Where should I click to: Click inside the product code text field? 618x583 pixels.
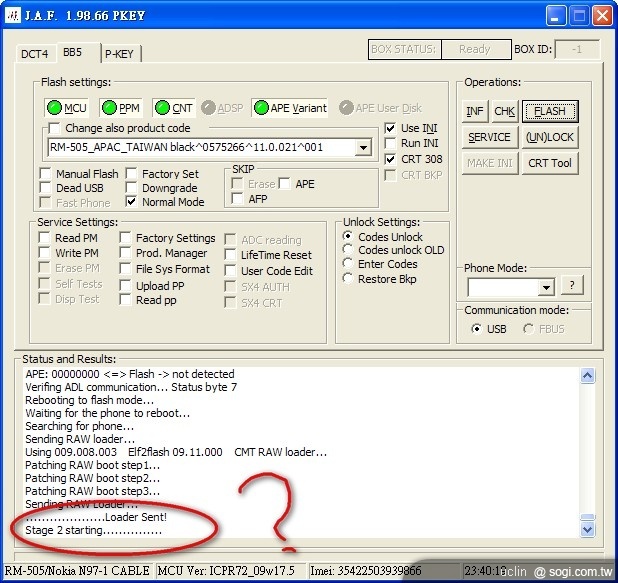click(x=201, y=148)
